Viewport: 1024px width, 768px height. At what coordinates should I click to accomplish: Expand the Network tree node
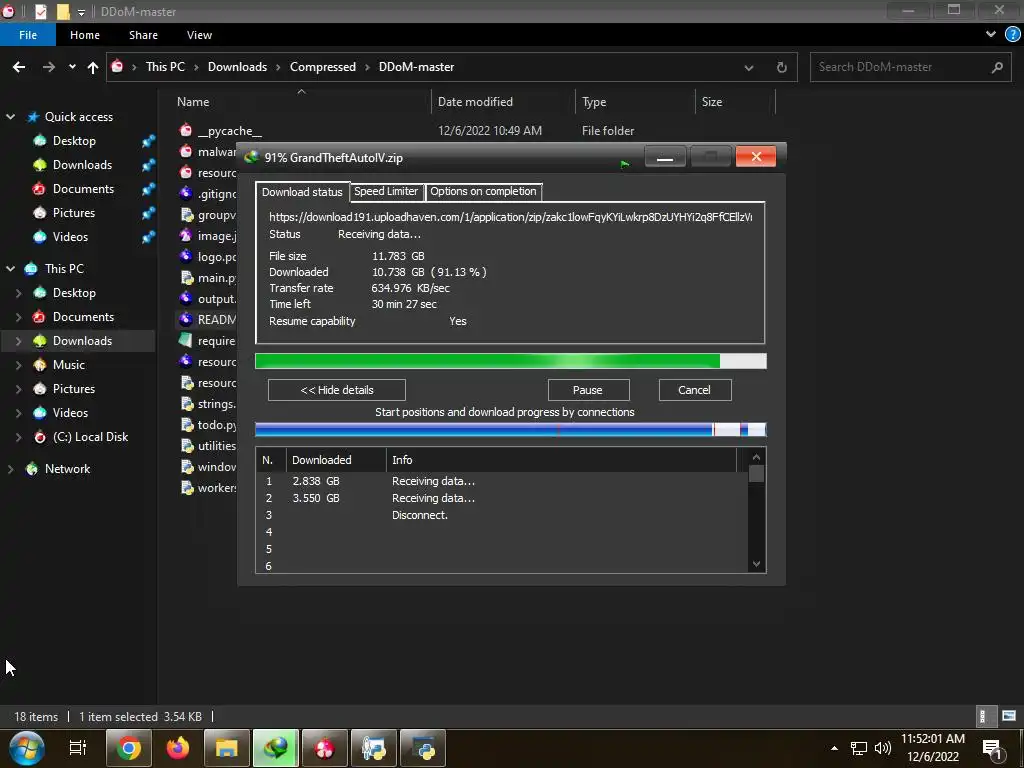pyautogui.click(x=10, y=469)
